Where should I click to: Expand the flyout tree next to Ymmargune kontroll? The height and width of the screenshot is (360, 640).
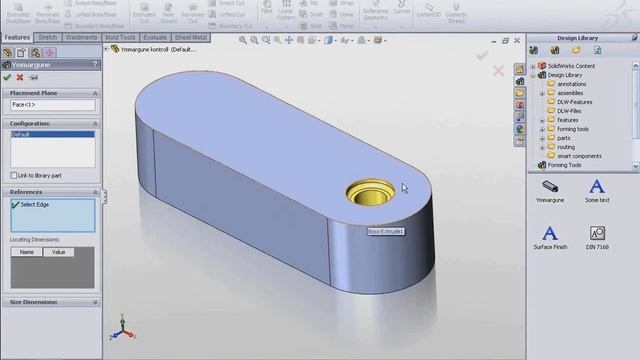pyautogui.click(x=106, y=49)
